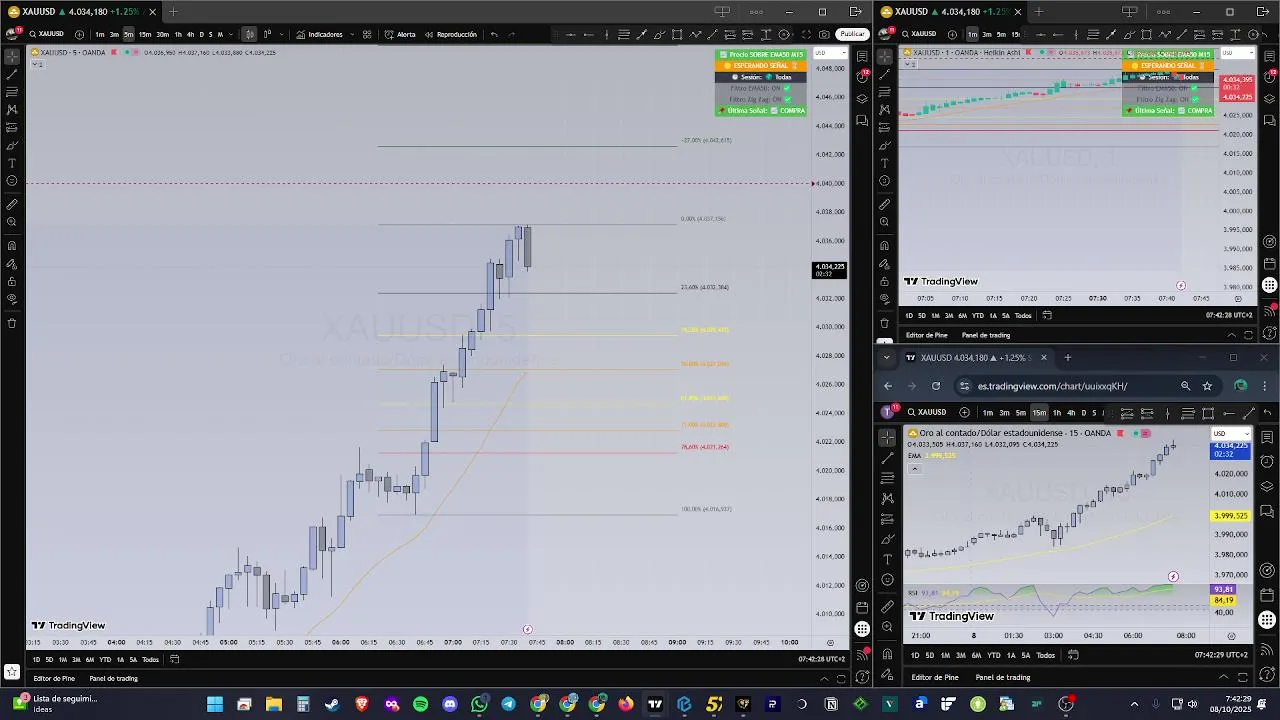Open USD dropdown in top-right chart
1280x720 pixels.
1238,53
